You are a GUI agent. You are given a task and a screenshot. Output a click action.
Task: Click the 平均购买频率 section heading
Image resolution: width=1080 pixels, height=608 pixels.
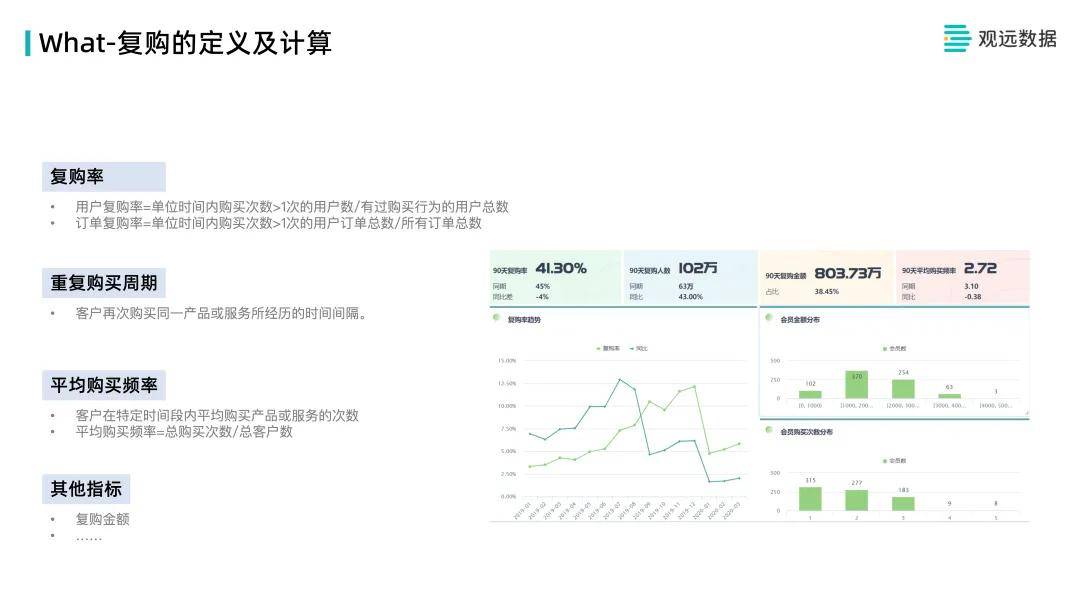tap(104, 385)
